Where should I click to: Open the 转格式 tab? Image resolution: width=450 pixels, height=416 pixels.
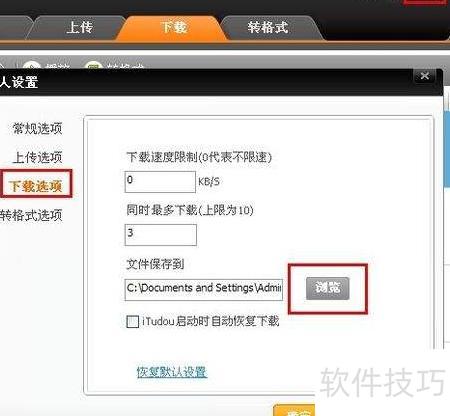tap(268, 28)
